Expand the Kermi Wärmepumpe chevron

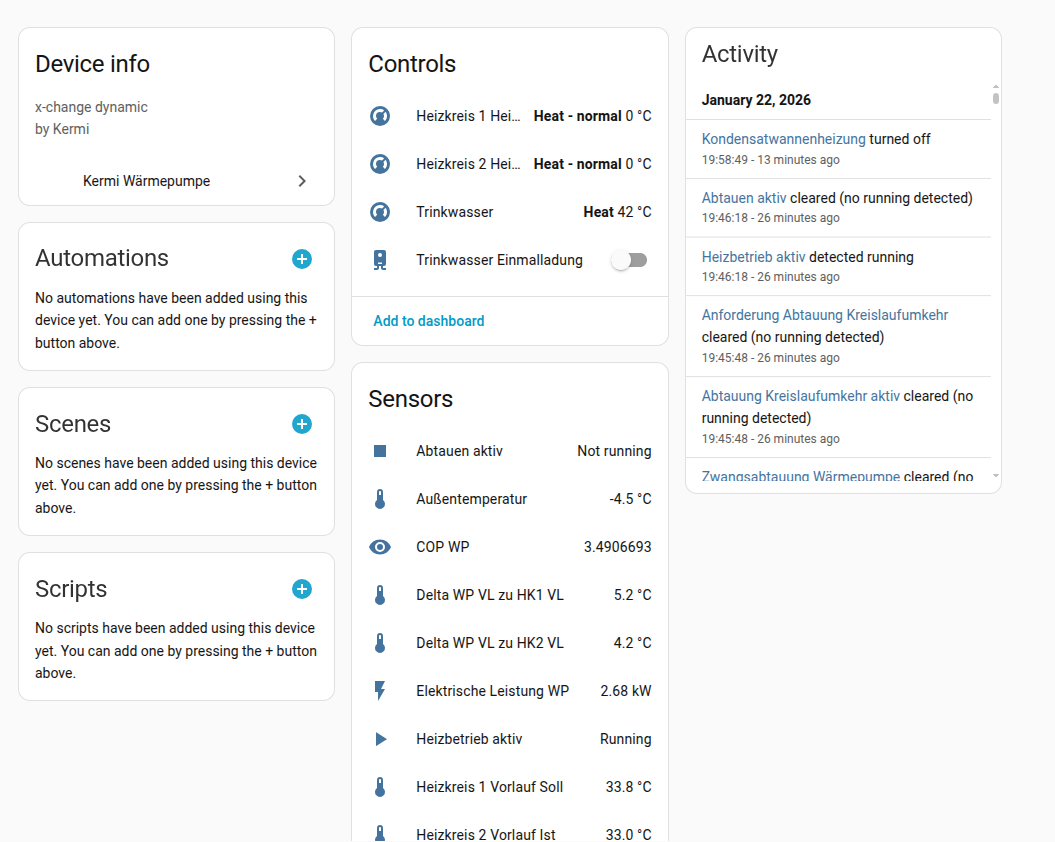pos(302,181)
